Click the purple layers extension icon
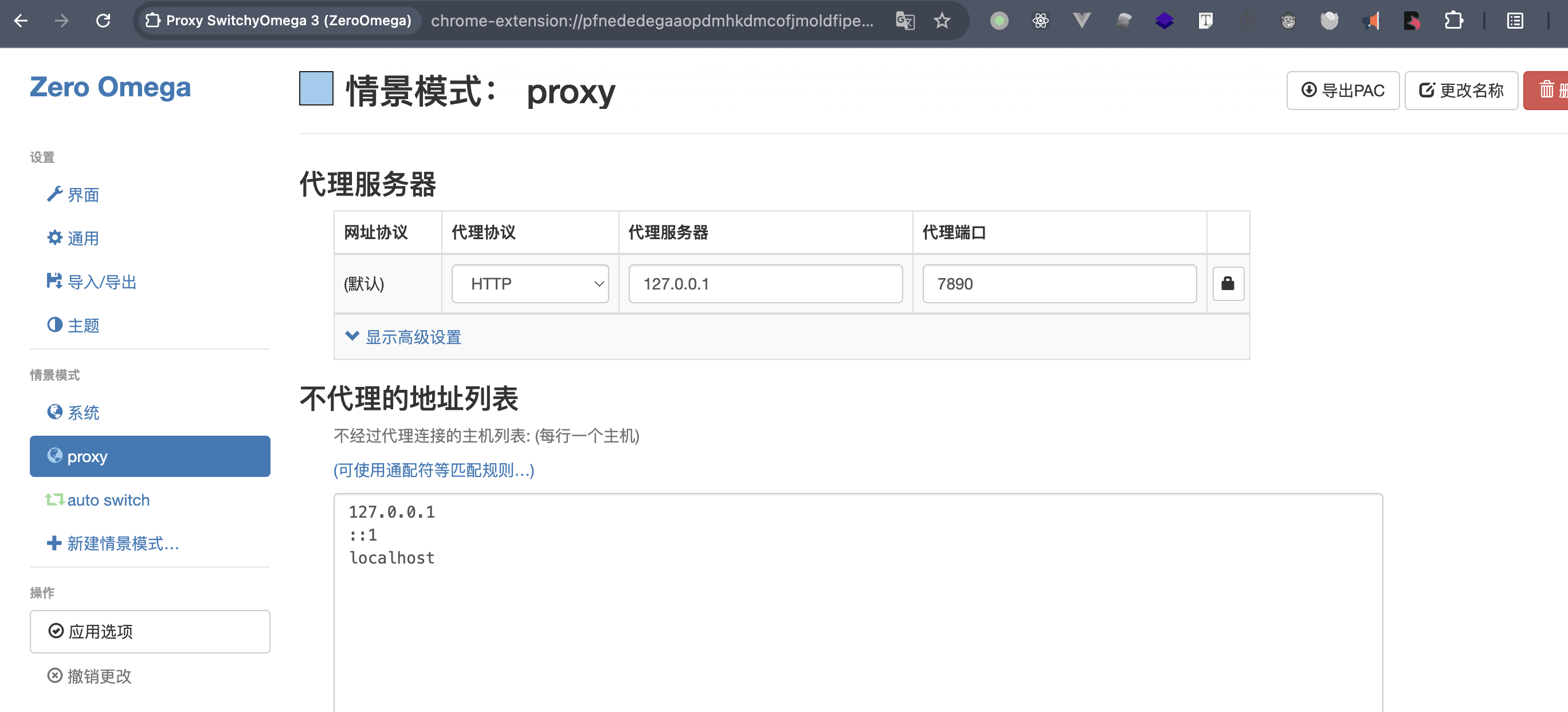1568x712 pixels. (x=1165, y=21)
